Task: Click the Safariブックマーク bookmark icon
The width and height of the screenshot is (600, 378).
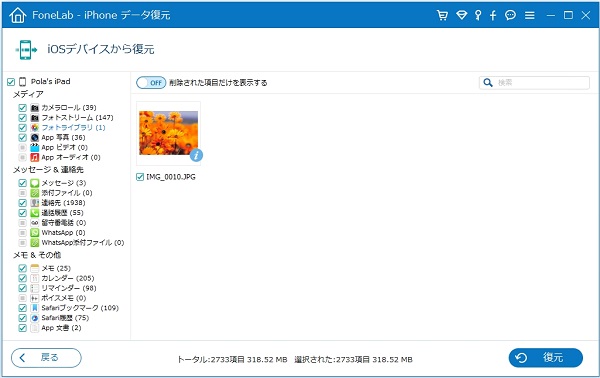Action: click(34, 308)
